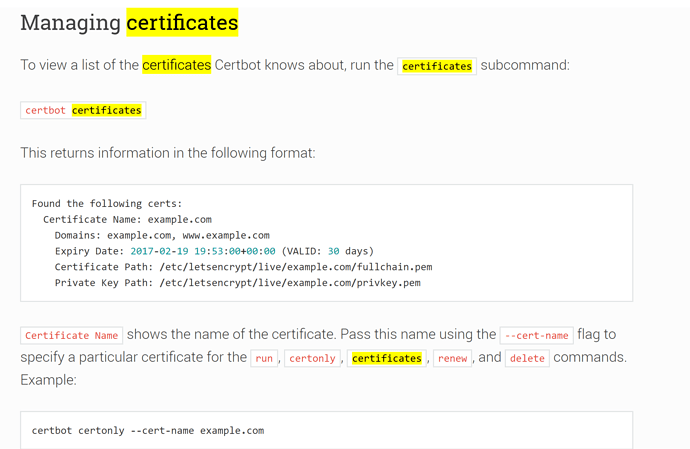Click the Private Key Path privkey.pem line
The image size is (690, 449).
[x=238, y=283]
